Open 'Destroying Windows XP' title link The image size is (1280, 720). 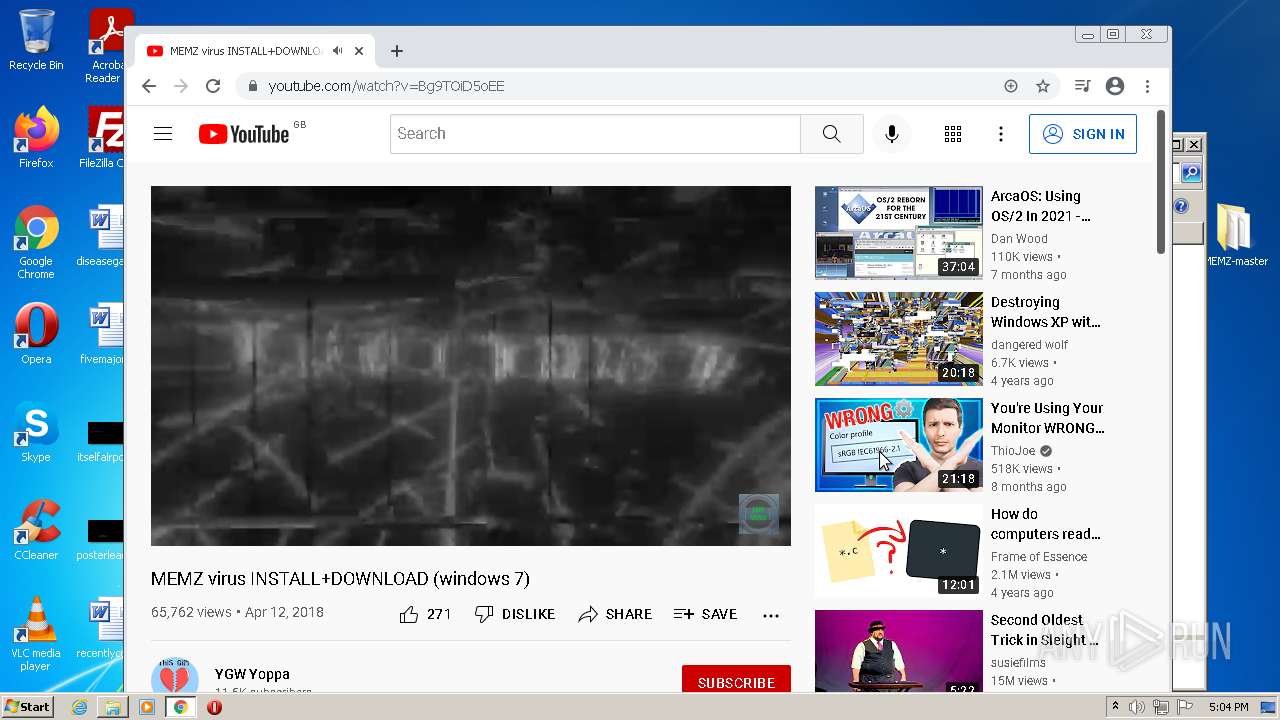1045,312
